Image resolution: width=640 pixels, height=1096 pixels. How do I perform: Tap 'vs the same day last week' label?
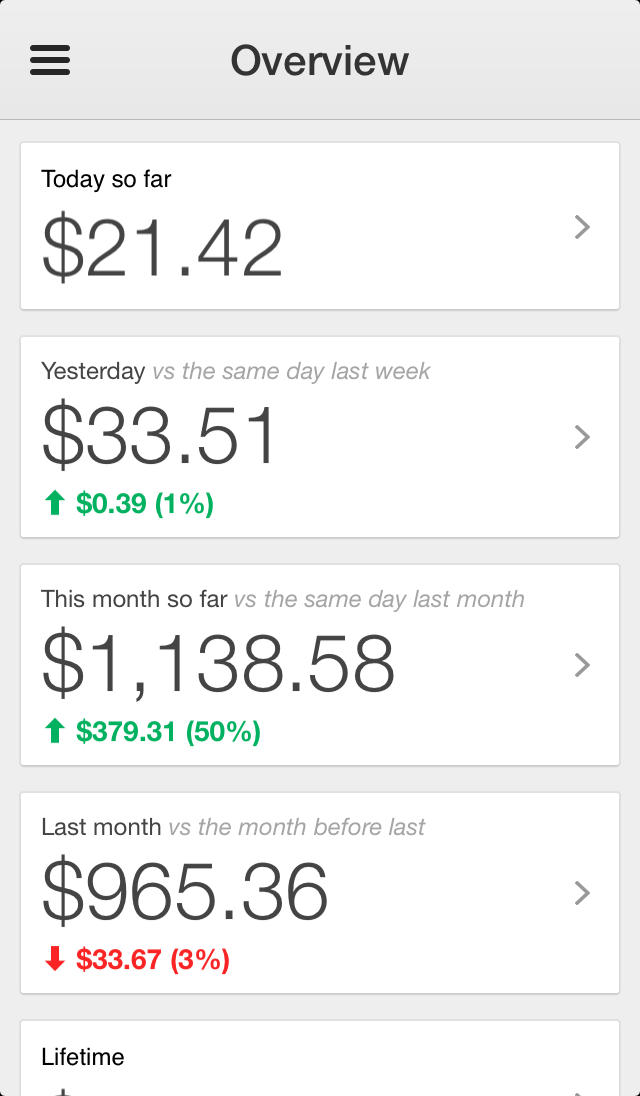click(x=291, y=371)
